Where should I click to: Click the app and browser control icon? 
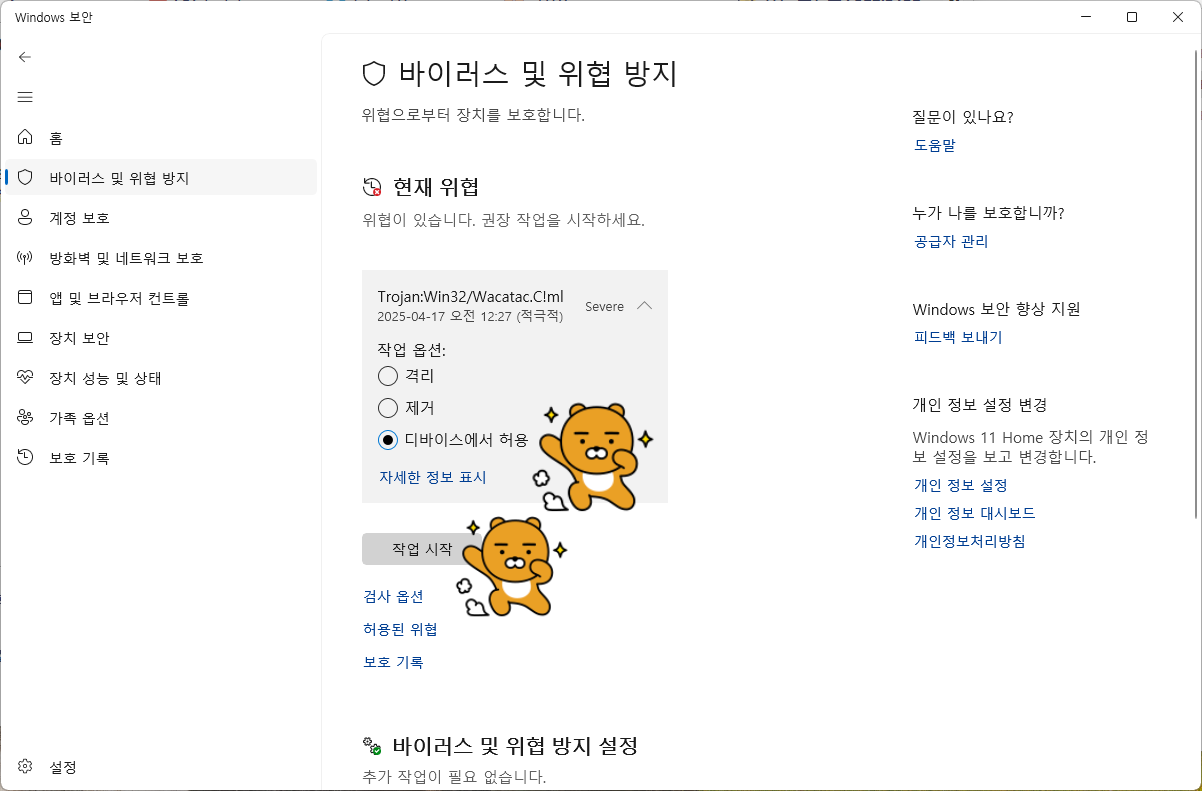click(25, 297)
